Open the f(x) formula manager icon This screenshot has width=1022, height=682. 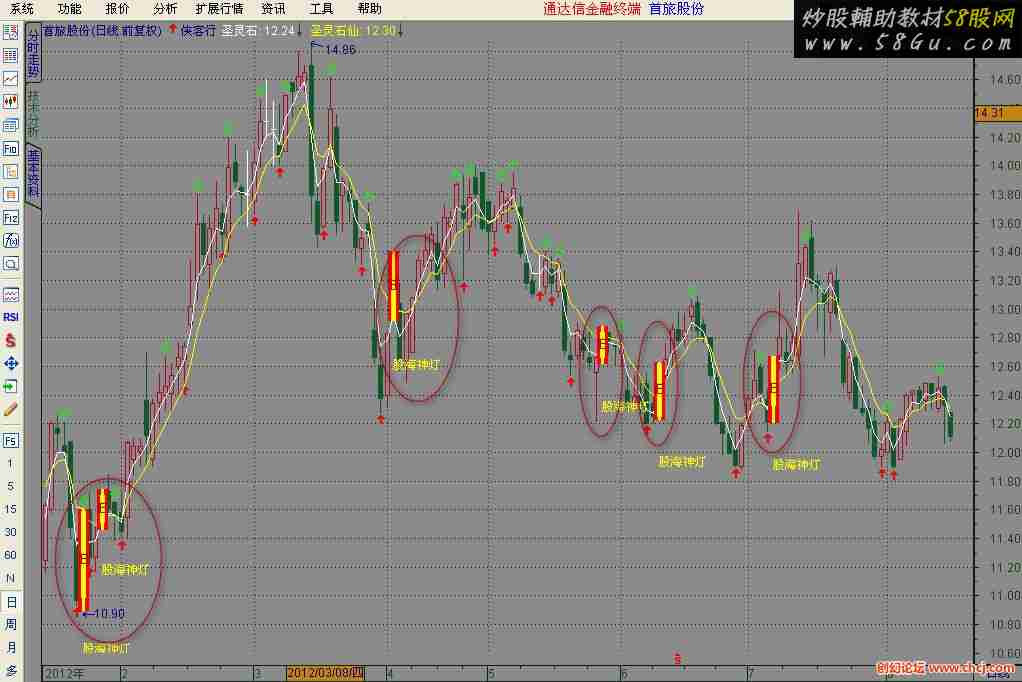pos(10,241)
